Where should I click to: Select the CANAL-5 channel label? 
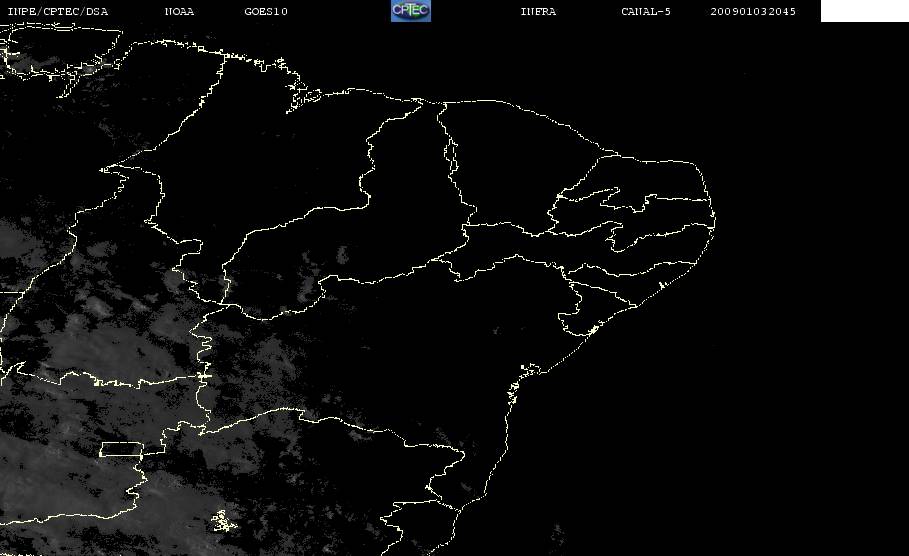click(646, 12)
